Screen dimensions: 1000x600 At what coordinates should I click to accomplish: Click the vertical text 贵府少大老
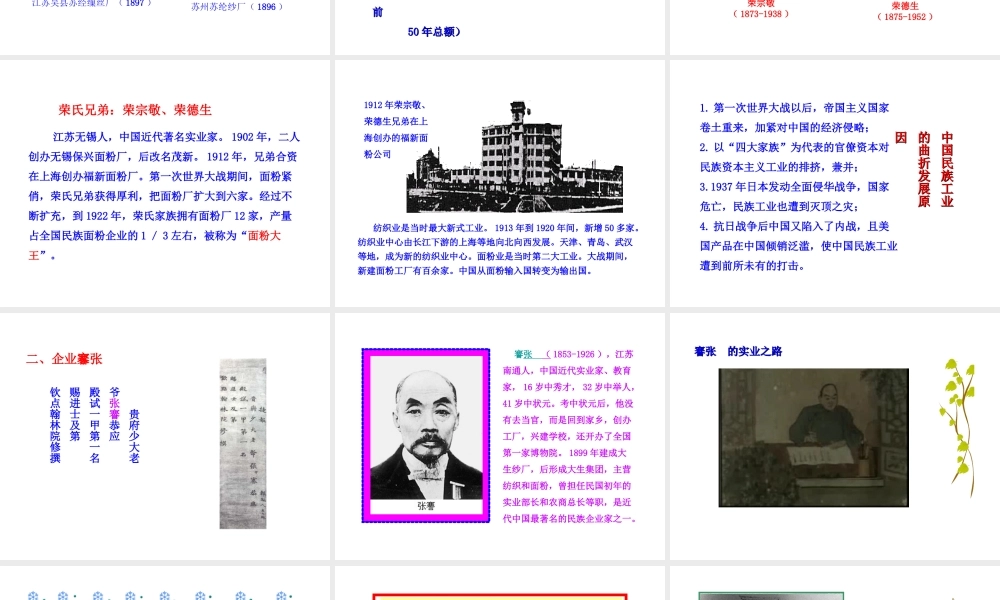(134, 436)
